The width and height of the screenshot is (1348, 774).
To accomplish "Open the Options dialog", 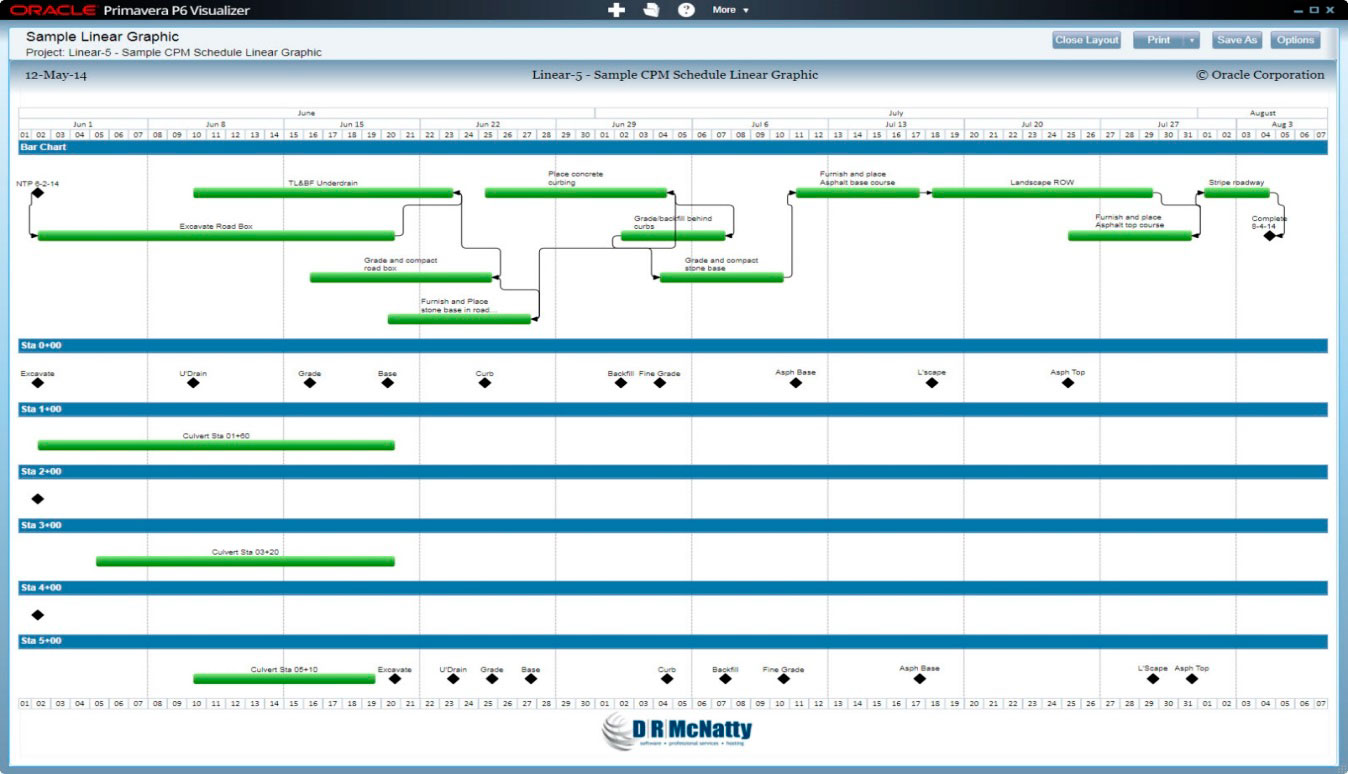I will point(1297,40).
